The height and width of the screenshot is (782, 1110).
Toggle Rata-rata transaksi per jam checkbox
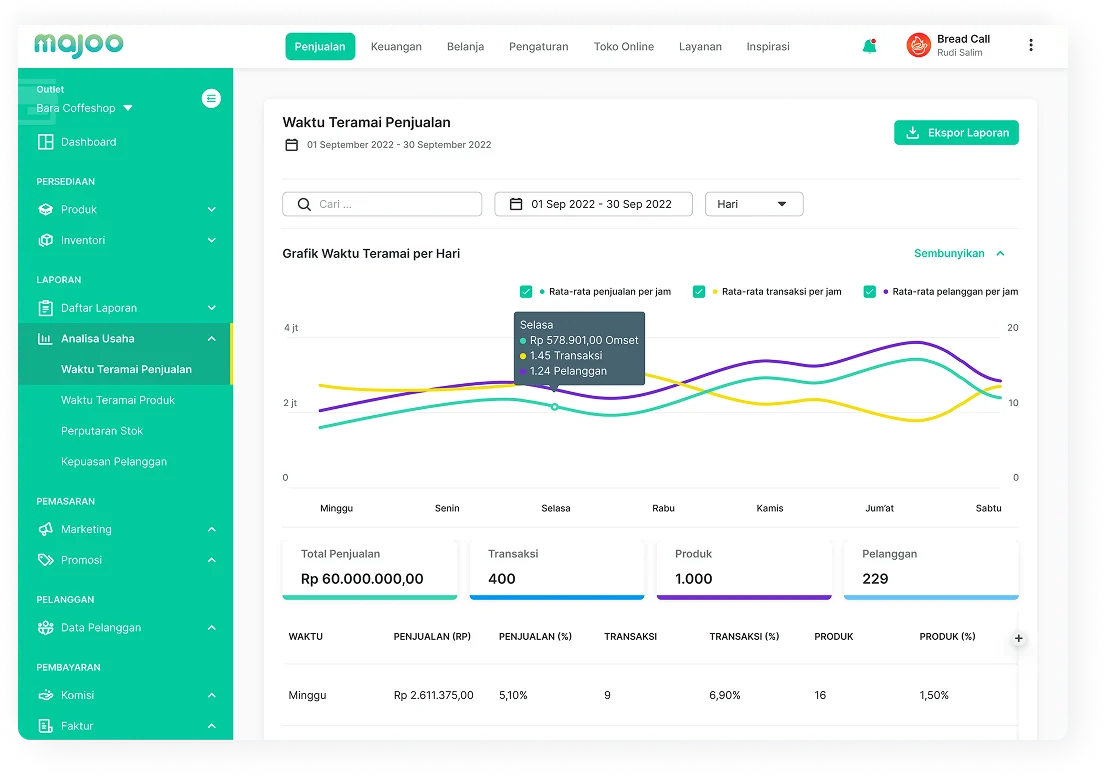[699, 292]
